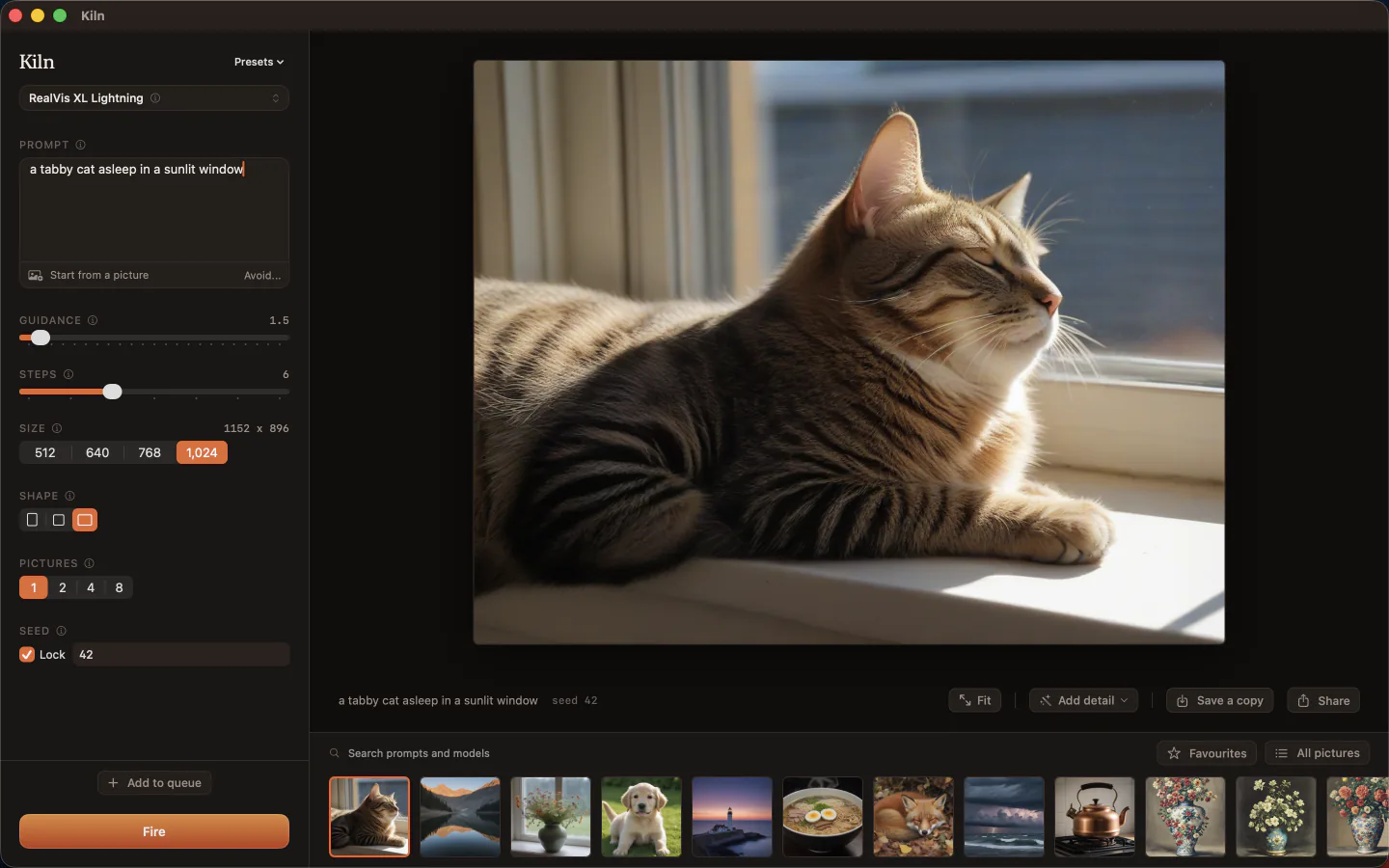Click Start from a picture
1389x868 pixels.
(x=89, y=276)
